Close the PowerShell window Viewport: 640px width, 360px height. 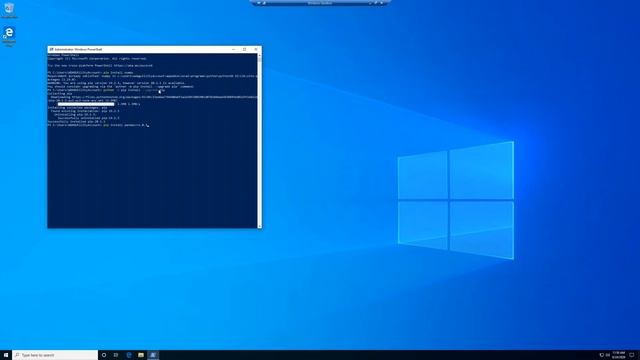(x=256, y=49)
